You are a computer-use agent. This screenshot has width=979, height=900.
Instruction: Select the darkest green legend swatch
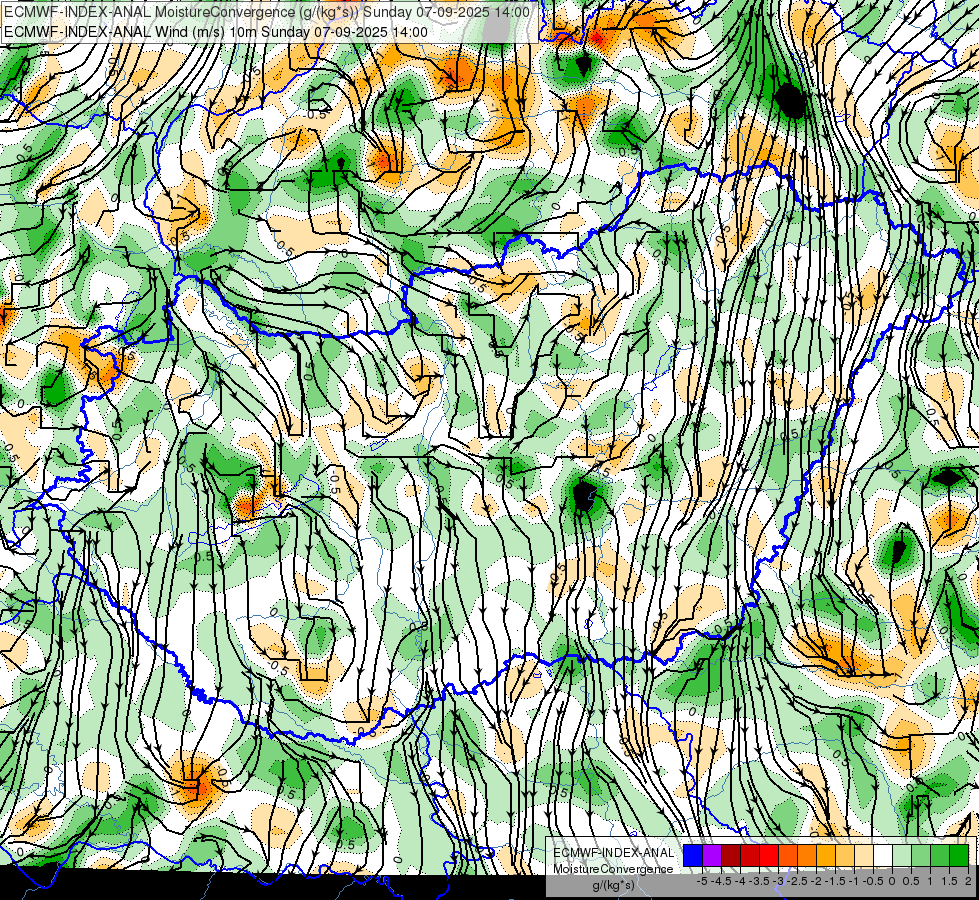[959, 856]
